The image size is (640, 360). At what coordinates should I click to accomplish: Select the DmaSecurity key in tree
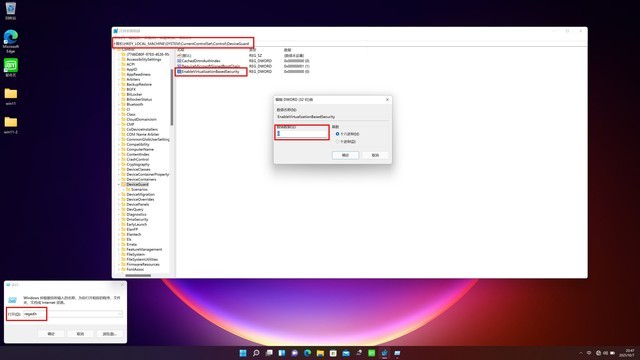[x=137, y=220]
